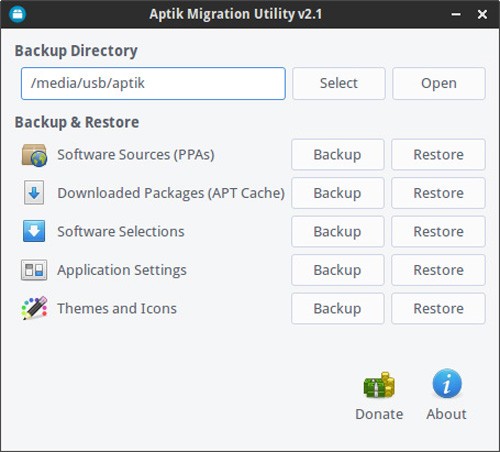500x452 pixels.
Task: Restore Application Settings
Action: click(x=438, y=270)
